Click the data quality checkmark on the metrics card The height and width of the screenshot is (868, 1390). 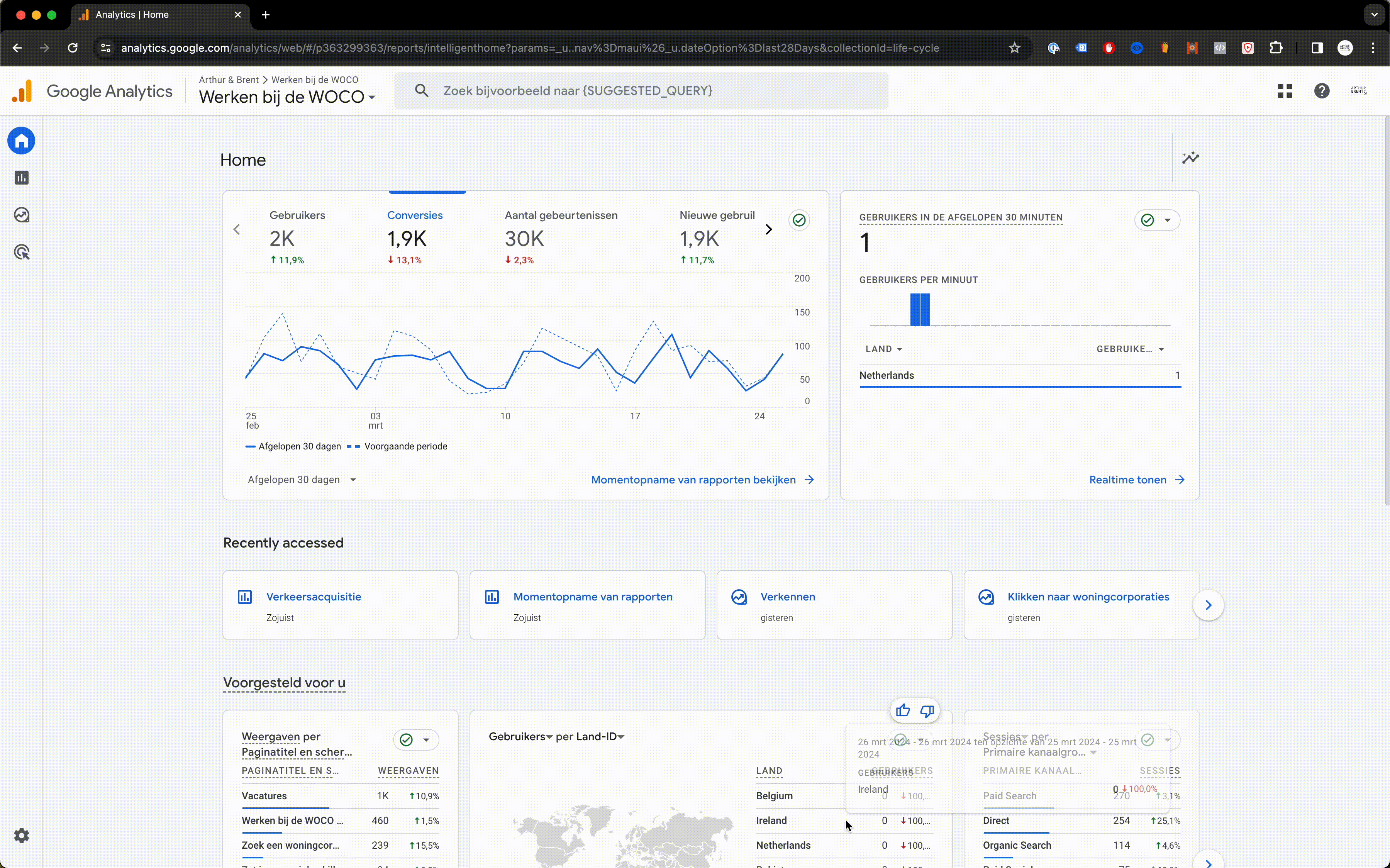(x=799, y=220)
